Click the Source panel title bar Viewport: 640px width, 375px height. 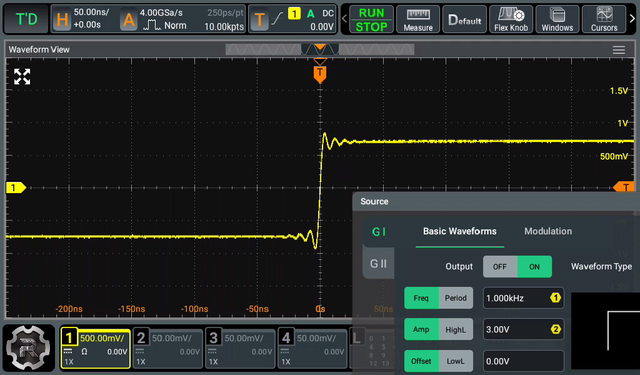click(x=496, y=201)
